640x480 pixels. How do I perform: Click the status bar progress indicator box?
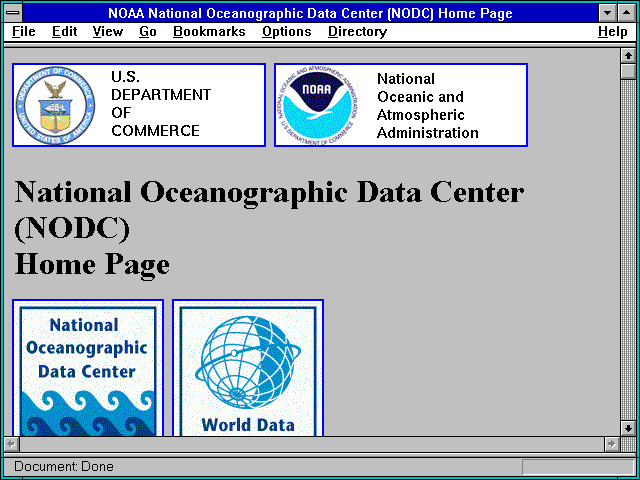pos(578,467)
